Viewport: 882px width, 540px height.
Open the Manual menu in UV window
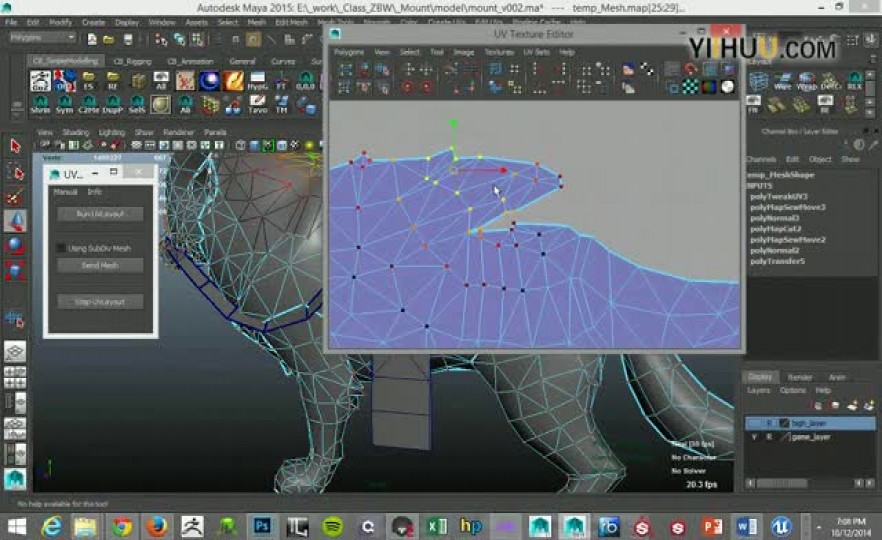[x=65, y=192]
